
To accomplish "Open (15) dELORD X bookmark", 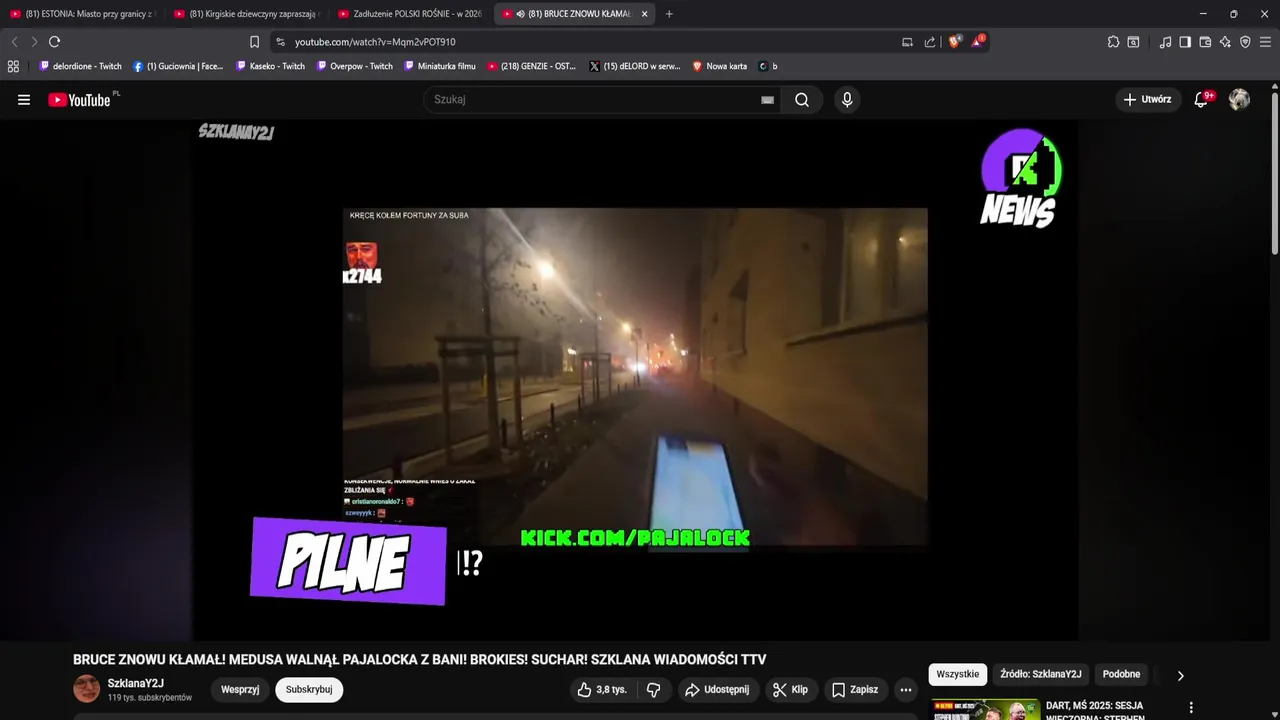I will 635,66.
